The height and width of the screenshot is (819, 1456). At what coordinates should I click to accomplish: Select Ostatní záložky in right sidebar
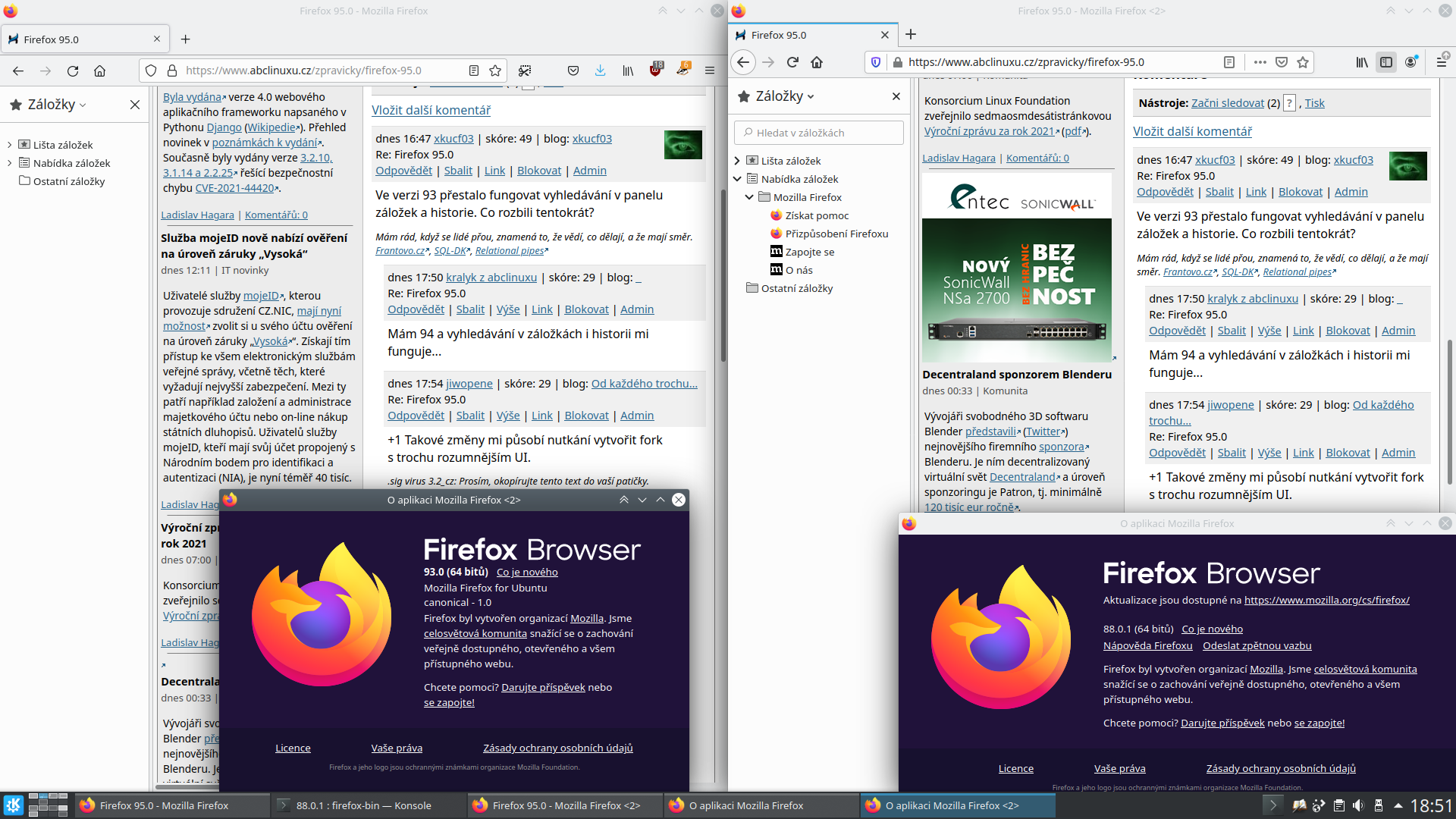797,288
